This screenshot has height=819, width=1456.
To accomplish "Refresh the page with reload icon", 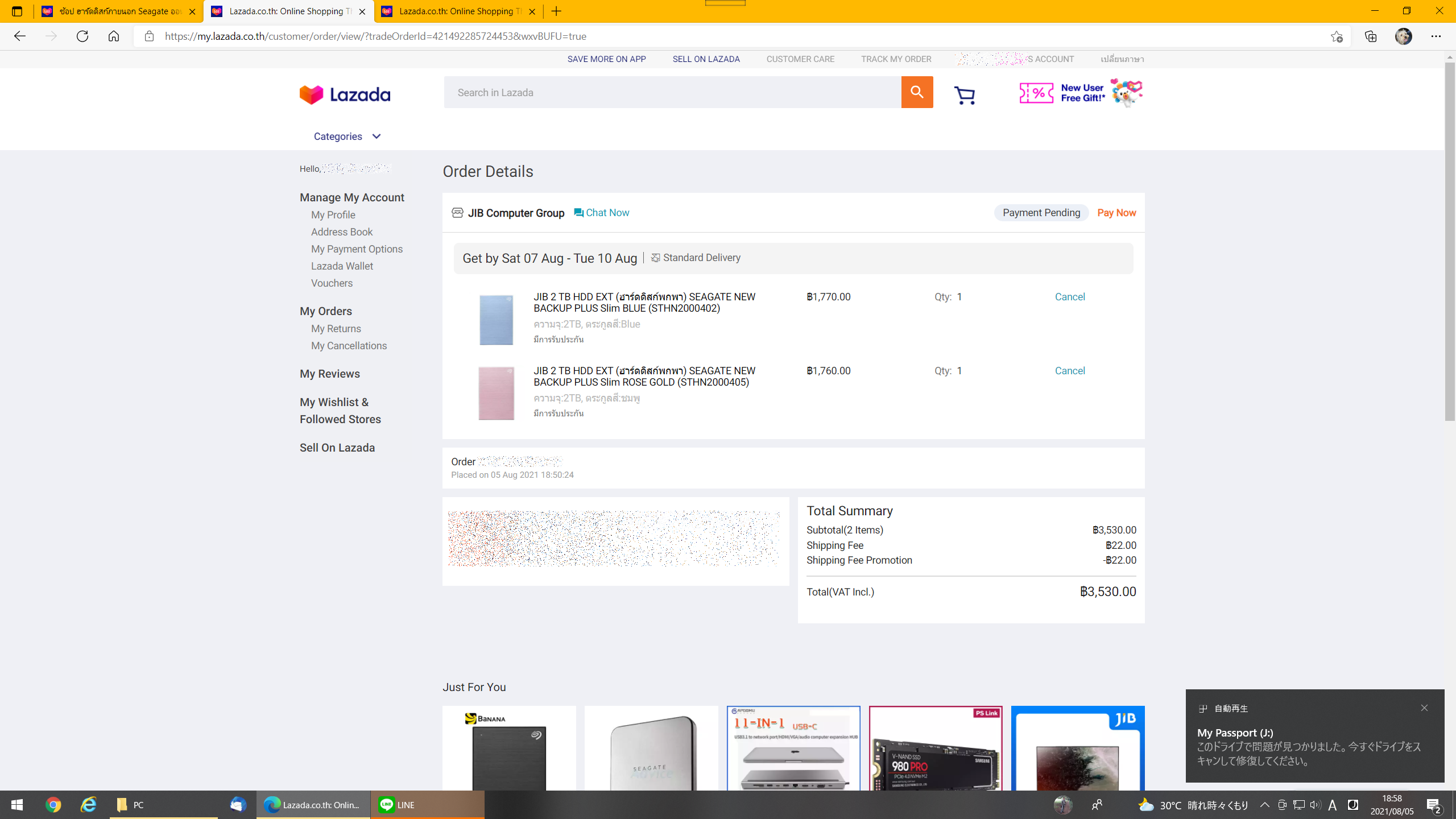I will [82, 36].
